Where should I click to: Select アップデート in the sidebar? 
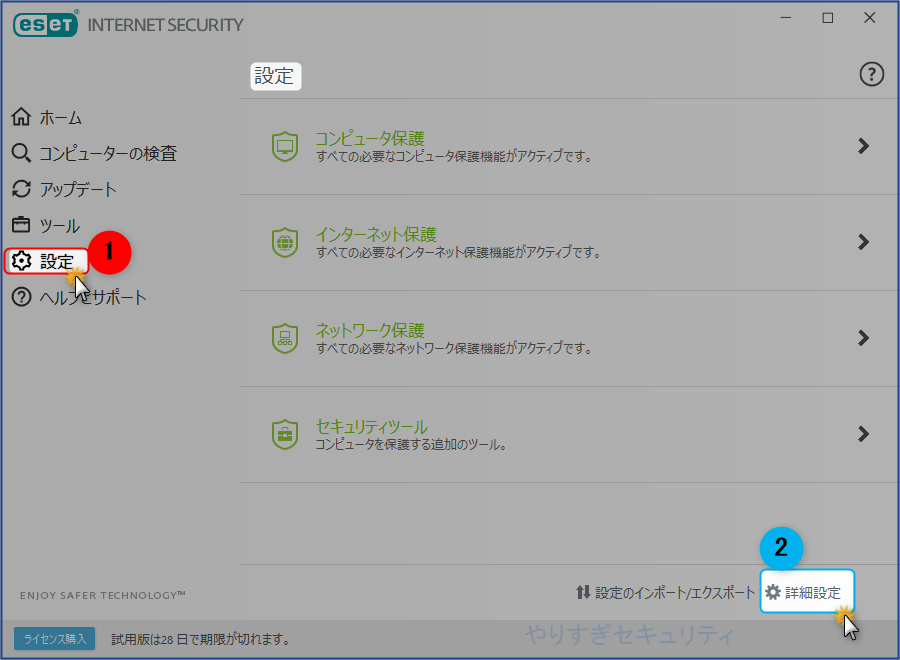pos(78,189)
